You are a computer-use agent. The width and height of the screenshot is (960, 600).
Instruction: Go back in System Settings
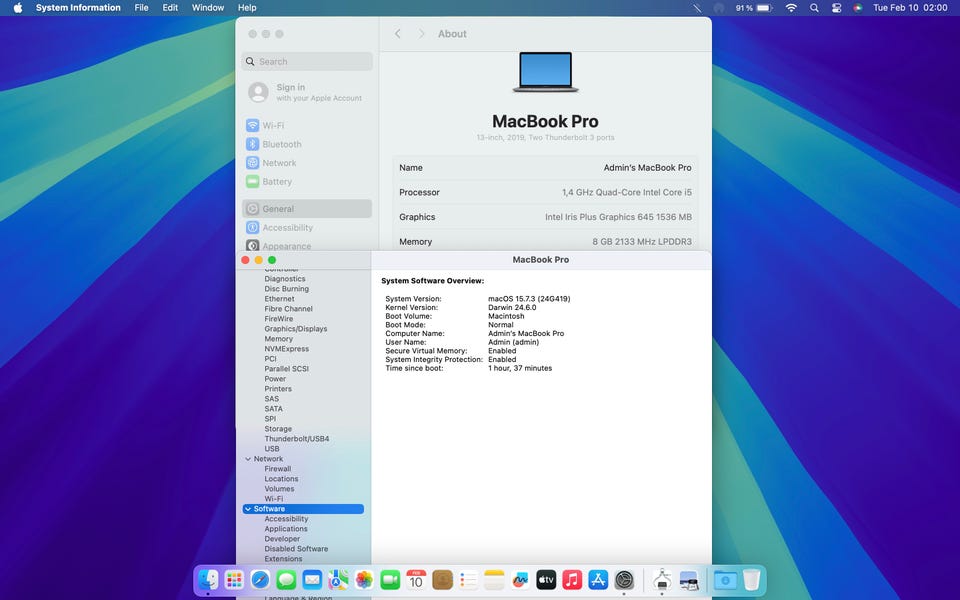click(398, 34)
